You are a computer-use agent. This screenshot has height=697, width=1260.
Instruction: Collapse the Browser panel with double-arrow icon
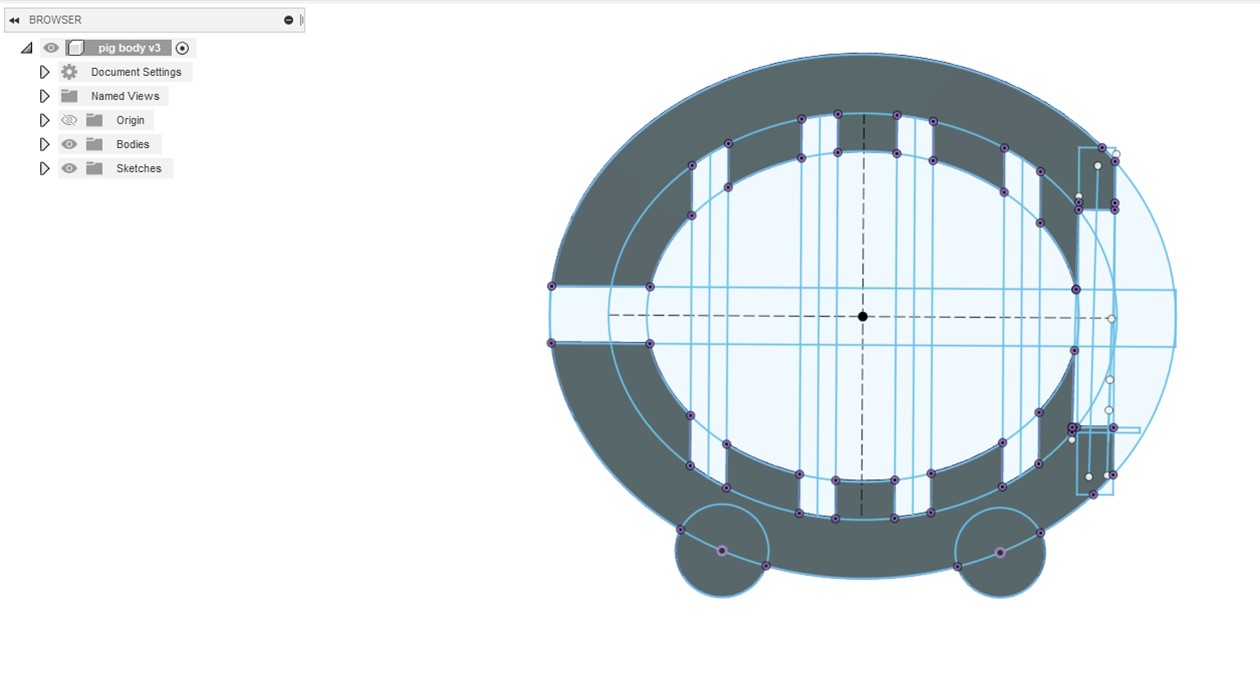14,20
